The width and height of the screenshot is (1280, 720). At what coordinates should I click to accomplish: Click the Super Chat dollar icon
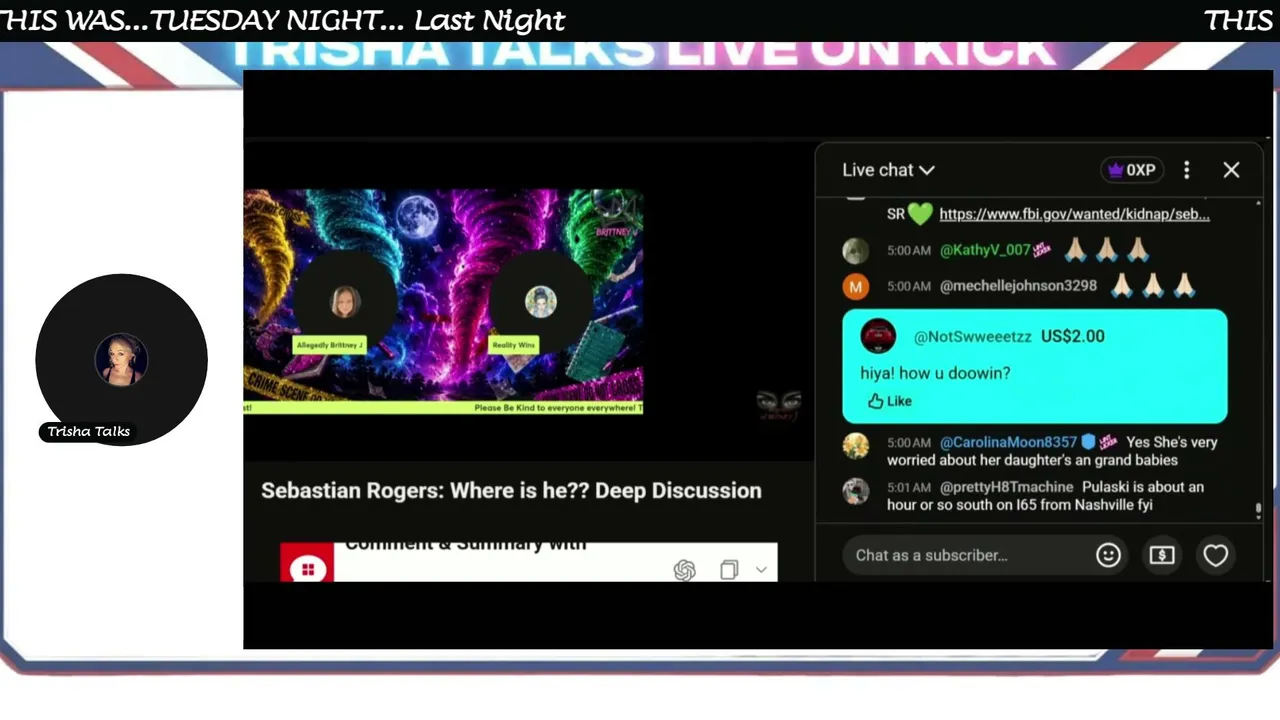click(x=1162, y=555)
